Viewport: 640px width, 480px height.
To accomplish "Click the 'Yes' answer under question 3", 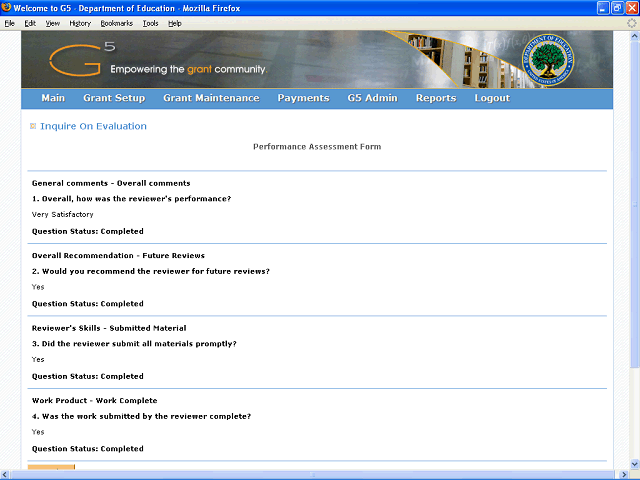I will click(x=38, y=360).
